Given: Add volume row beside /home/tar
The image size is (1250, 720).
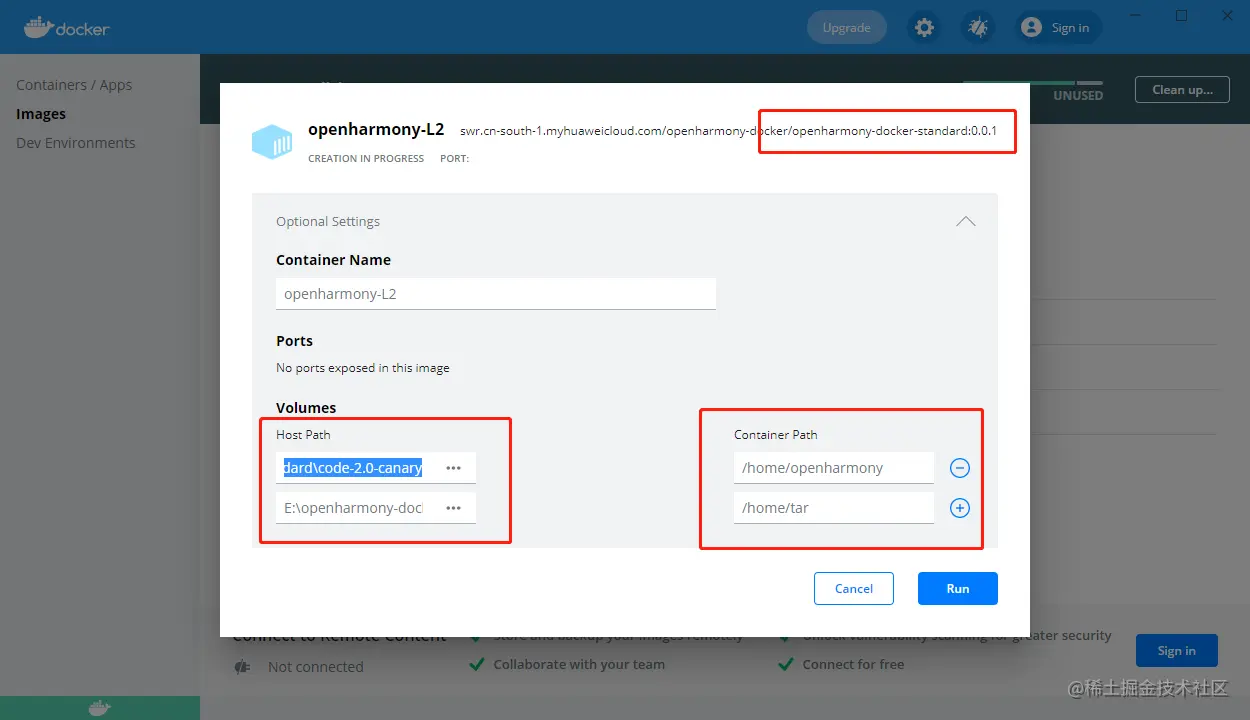Looking at the screenshot, I should tap(959, 508).
